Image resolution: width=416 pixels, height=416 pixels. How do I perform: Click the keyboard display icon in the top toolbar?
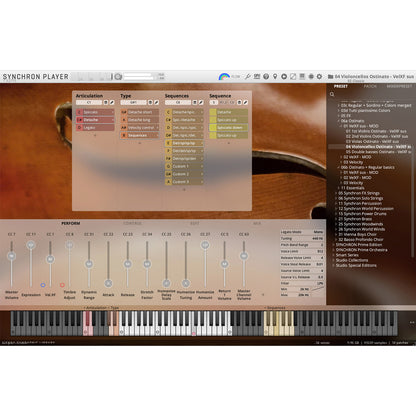(x=257, y=77)
